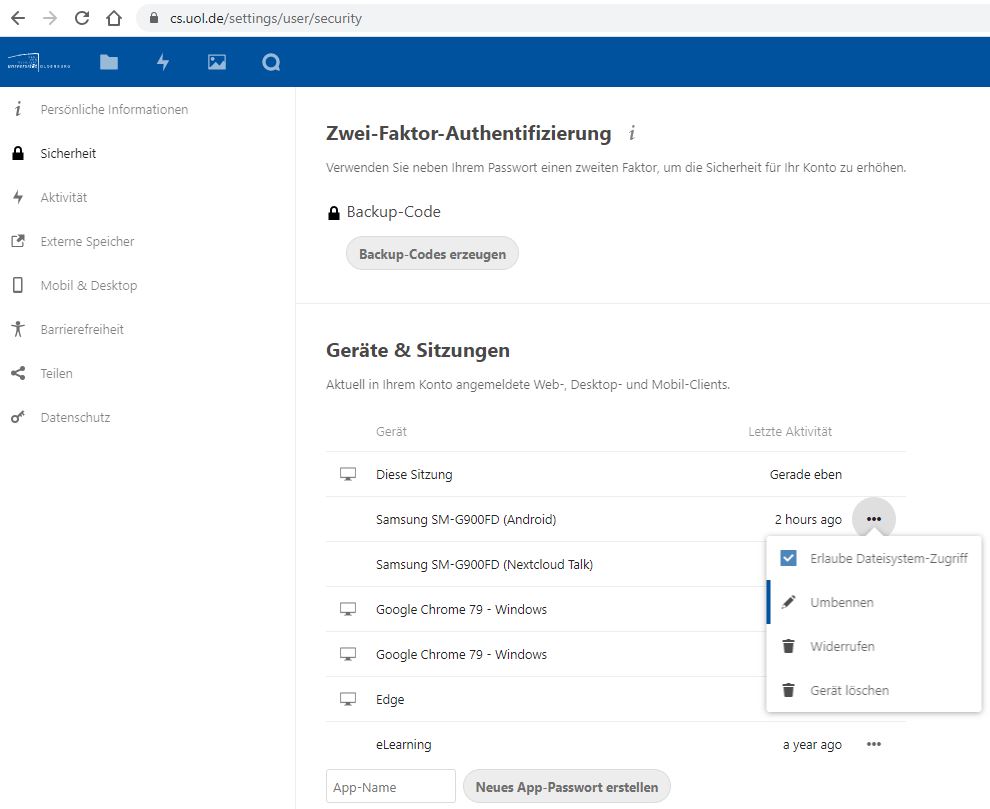
Task: Uncheck Erlaube Dateisystem-Zugriff checkbox
Action: (x=789, y=558)
